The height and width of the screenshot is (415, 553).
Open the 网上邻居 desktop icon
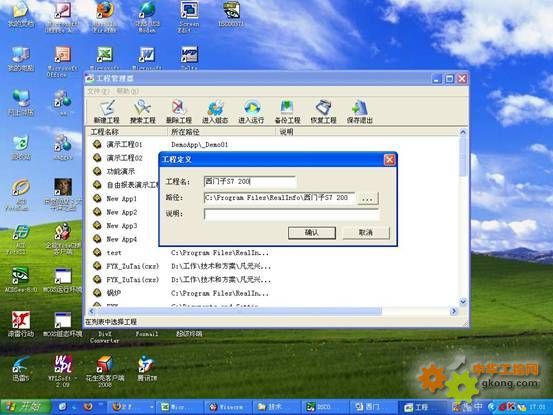(x=21, y=103)
